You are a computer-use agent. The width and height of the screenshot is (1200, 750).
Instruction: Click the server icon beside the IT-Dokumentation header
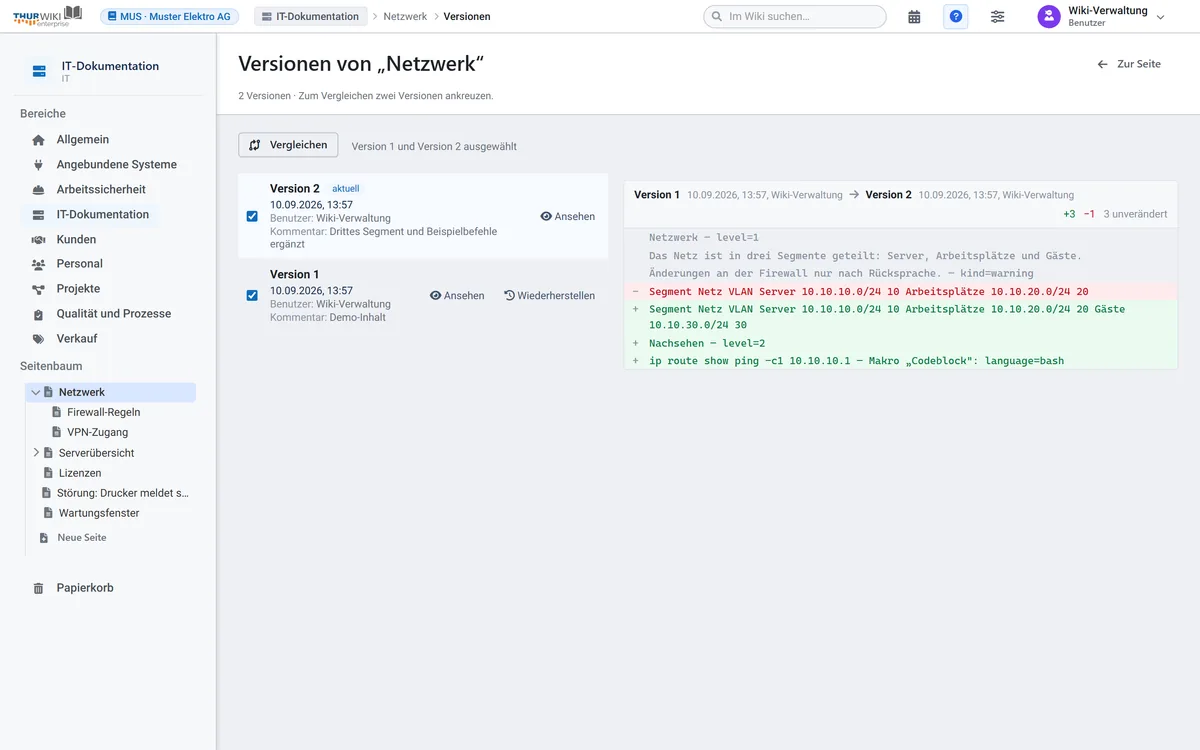[40, 71]
